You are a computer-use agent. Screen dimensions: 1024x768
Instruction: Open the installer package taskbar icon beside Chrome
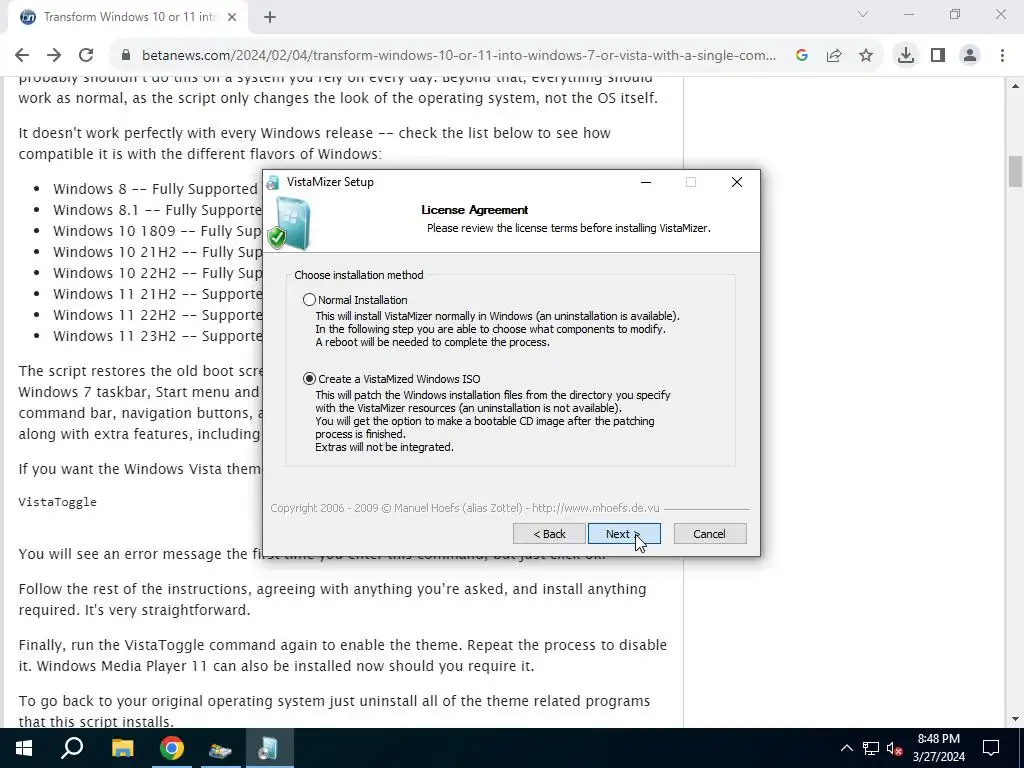click(220, 748)
